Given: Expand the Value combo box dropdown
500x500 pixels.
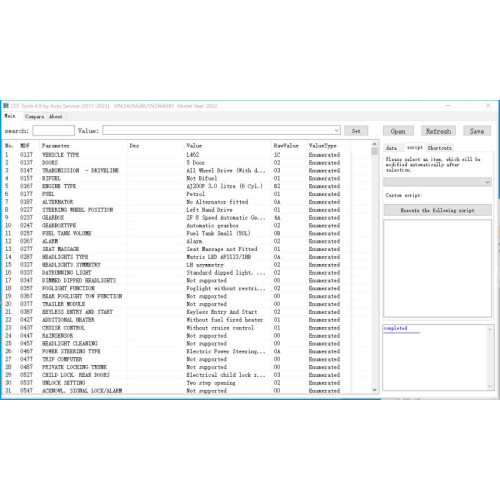Looking at the screenshot, I should pyautogui.click(x=337, y=130).
